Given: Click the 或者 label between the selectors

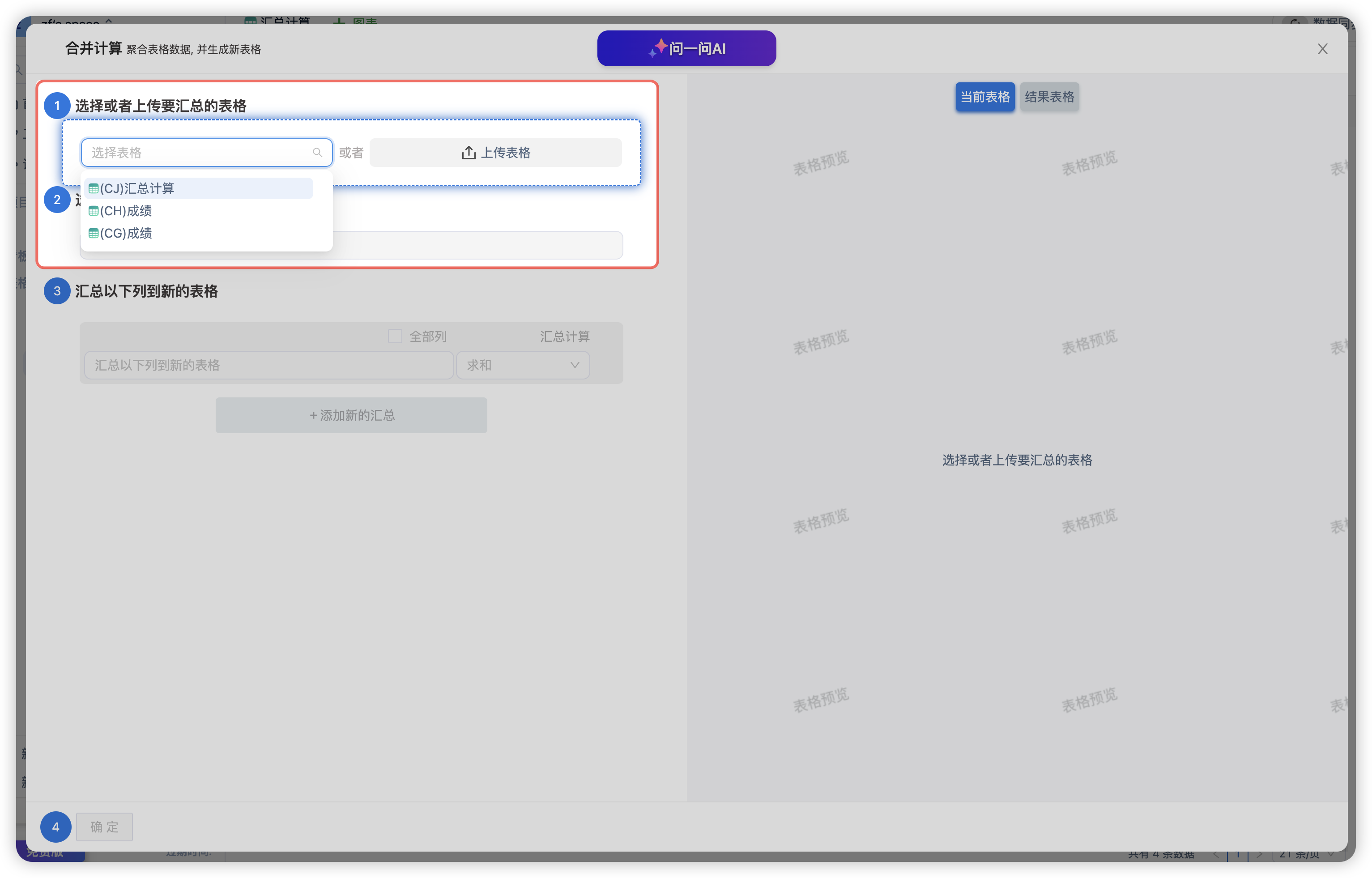Looking at the screenshot, I should tap(351, 152).
